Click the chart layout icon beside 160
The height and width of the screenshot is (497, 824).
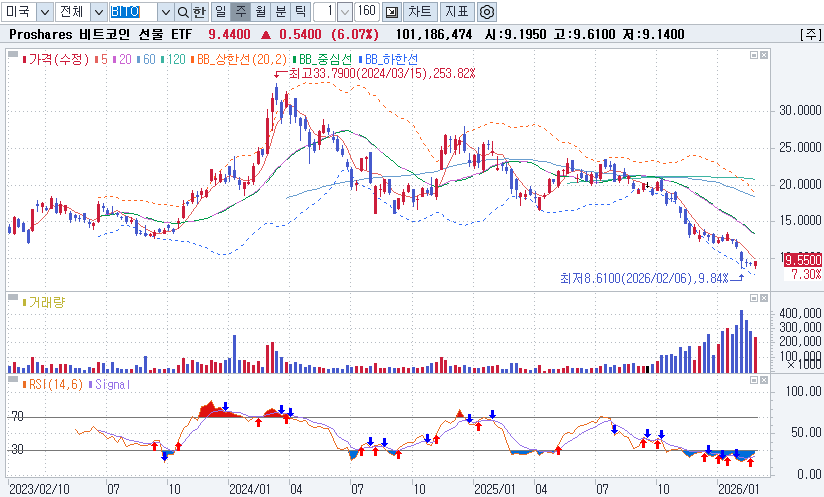coord(391,12)
